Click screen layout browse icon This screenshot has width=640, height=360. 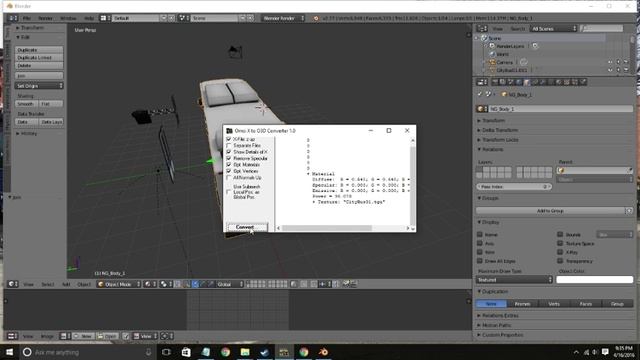click(x=104, y=18)
